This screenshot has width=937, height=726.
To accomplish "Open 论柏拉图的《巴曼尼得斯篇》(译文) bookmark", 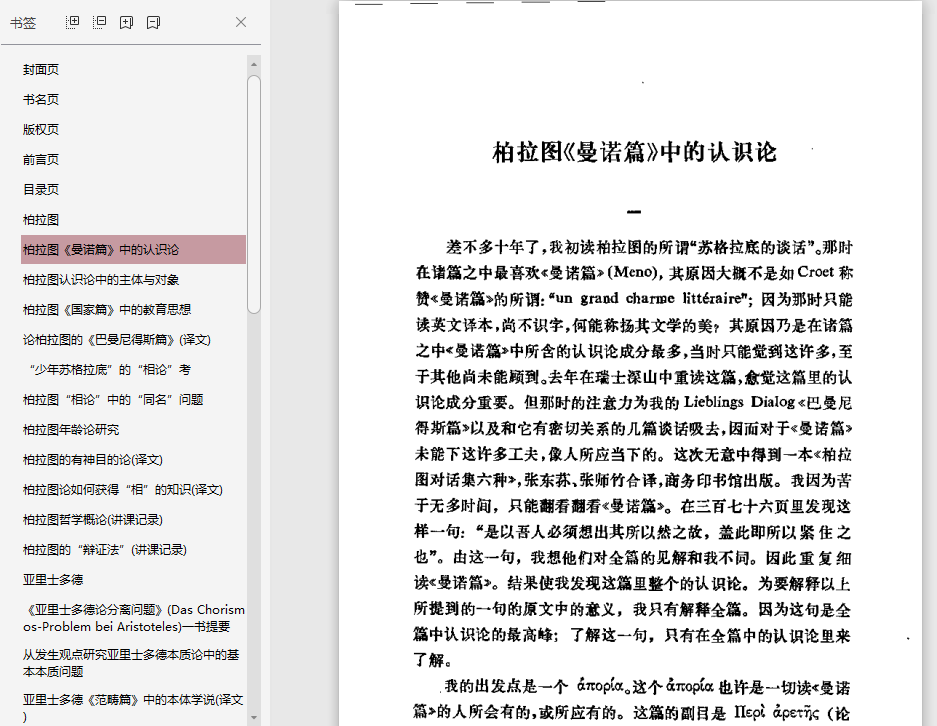I will click(x=117, y=339).
